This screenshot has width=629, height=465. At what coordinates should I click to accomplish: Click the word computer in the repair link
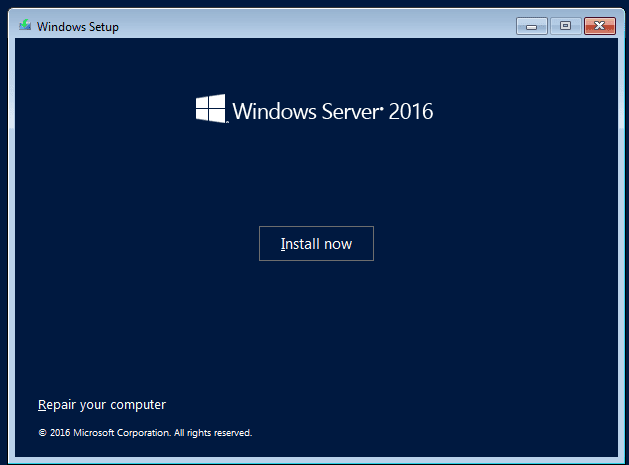coord(135,405)
